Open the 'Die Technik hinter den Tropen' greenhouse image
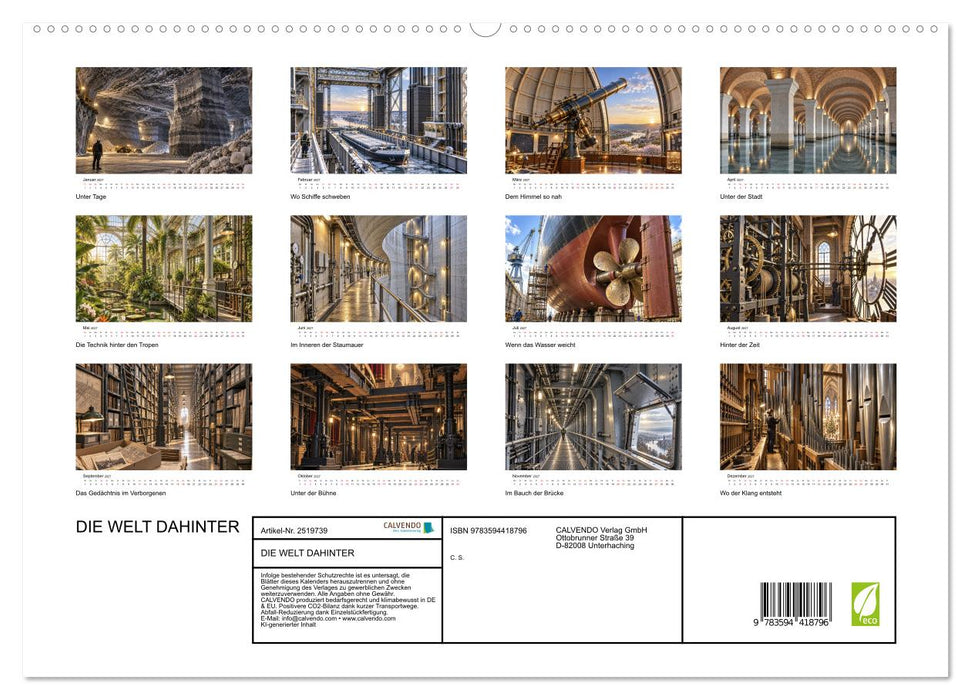This screenshot has height=700, width=971. point(163,268)
